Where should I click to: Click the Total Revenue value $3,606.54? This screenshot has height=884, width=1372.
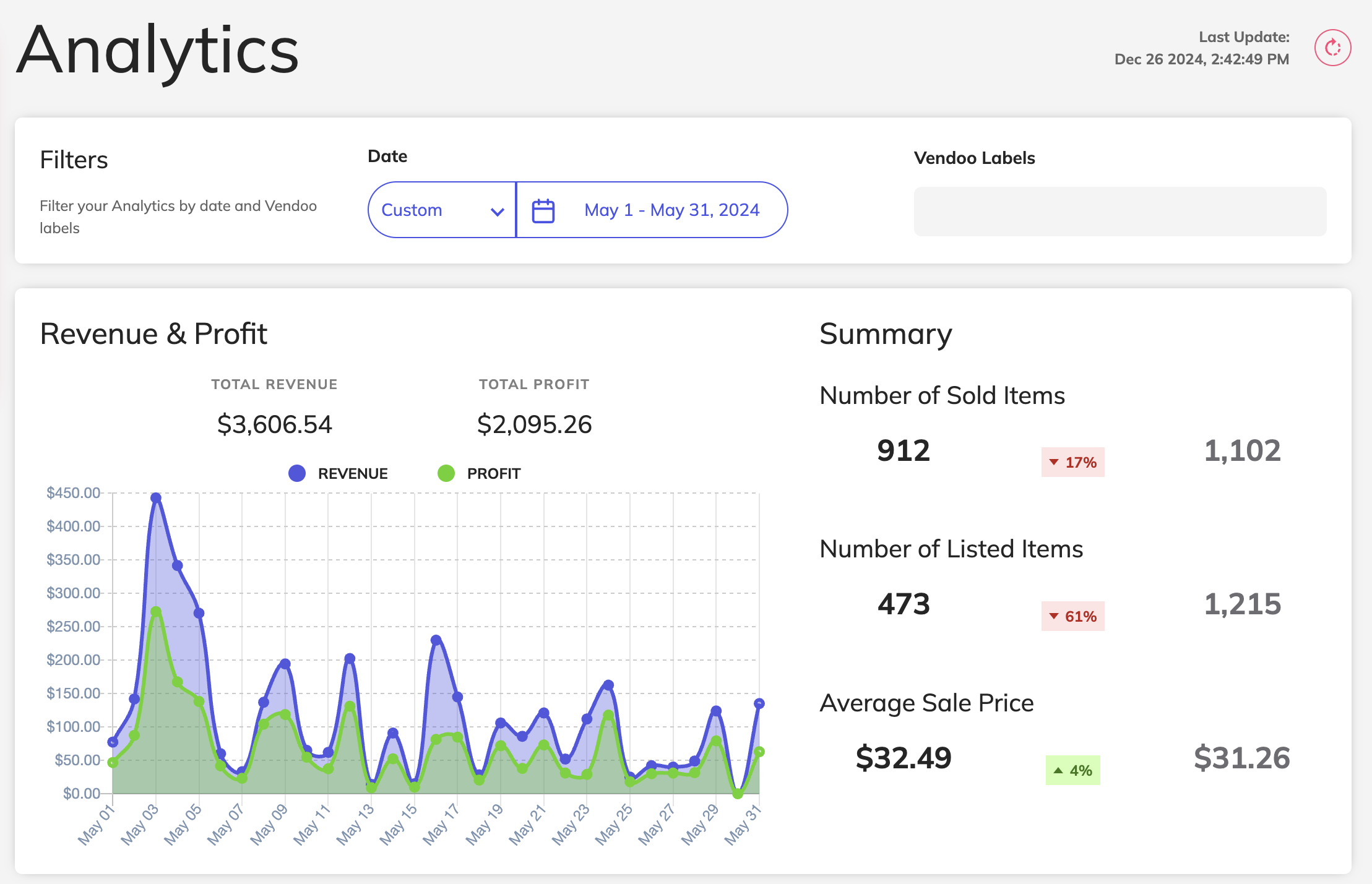275,424
